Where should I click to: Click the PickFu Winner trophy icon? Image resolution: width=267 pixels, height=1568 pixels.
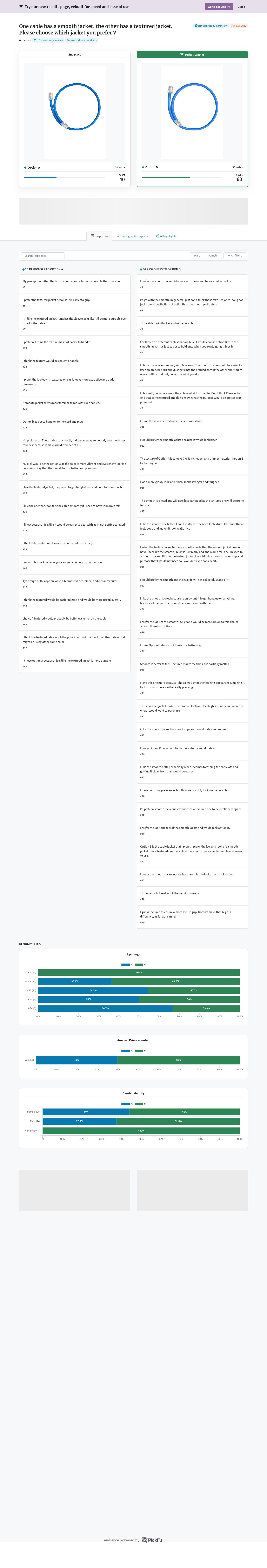(182, 55)
